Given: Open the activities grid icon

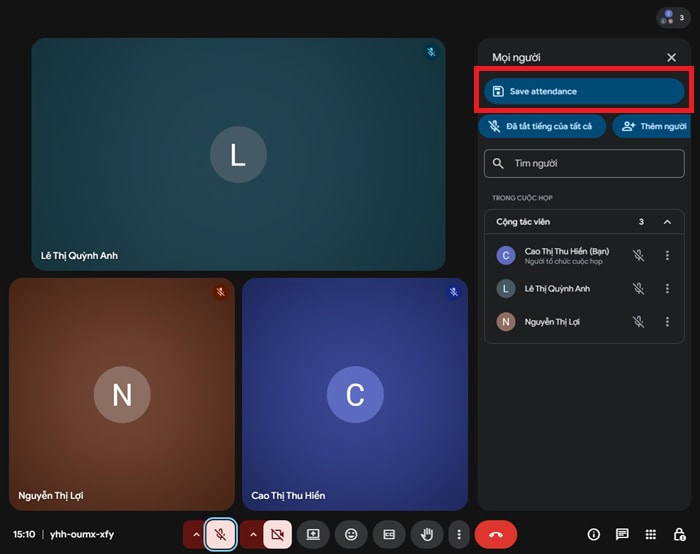Looking at the screenshot, I should (650, 534).
